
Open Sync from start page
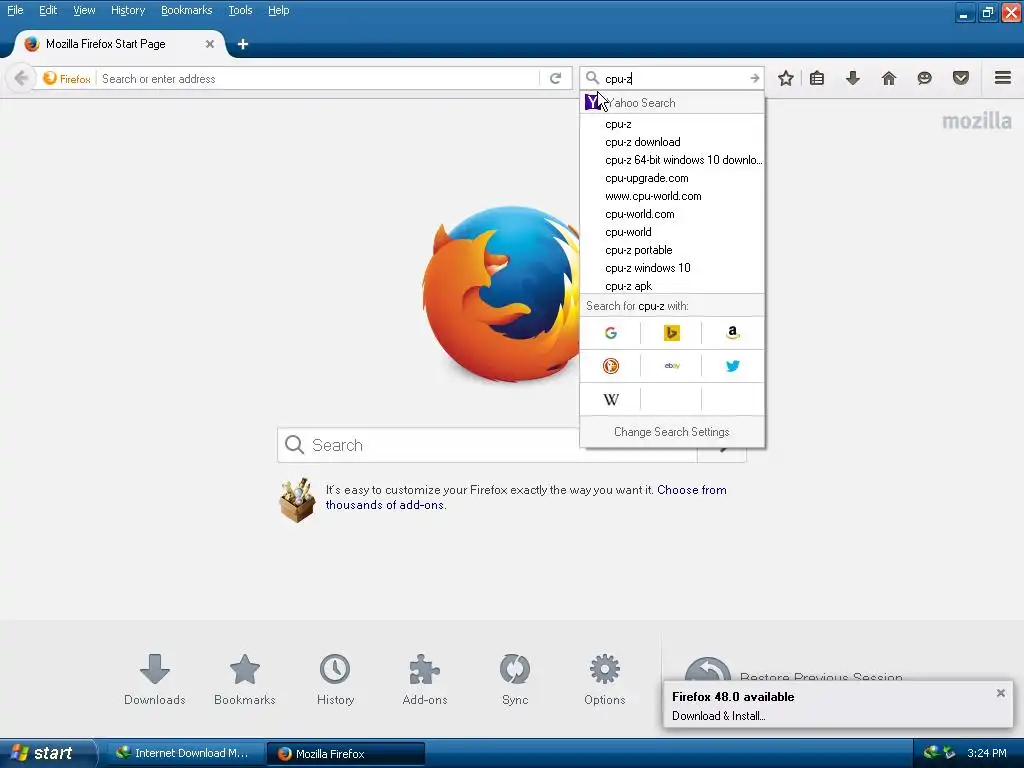515,679
